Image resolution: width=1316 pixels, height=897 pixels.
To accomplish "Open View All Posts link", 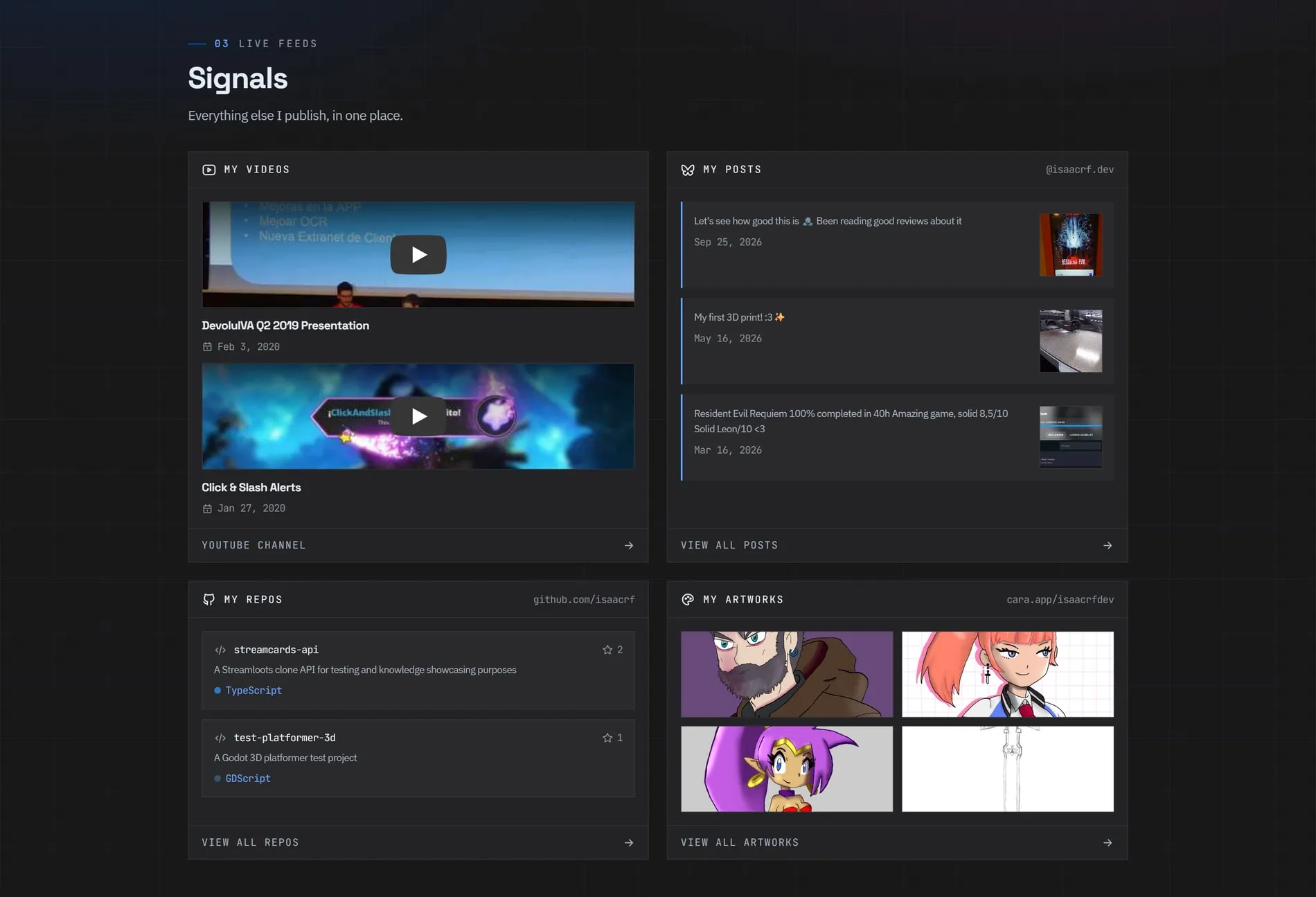I will point(897,546).
